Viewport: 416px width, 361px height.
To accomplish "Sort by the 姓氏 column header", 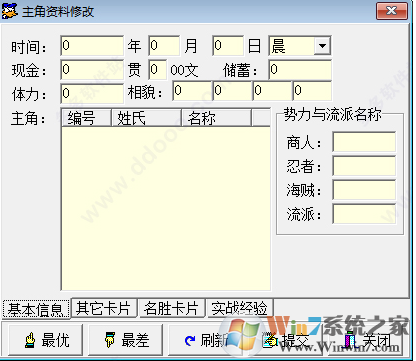I will 146,118.
